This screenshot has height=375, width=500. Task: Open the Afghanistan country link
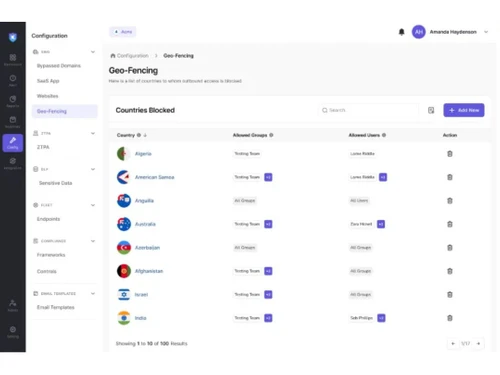[149, 271]
